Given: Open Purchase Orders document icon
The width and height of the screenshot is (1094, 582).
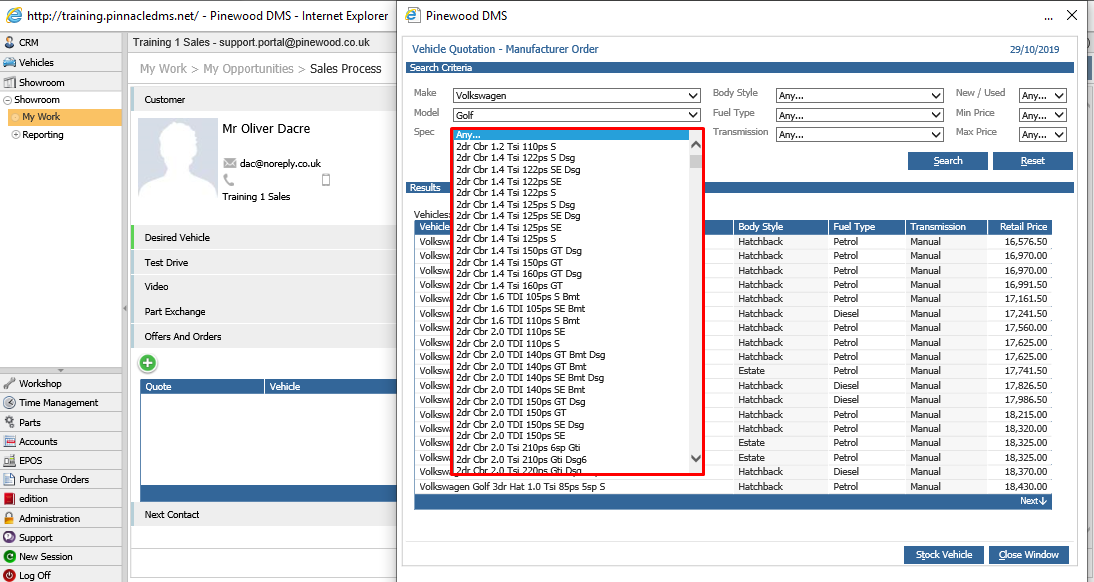Looking at the screenshot, I should pyautogui.click(x=10, y=479).
